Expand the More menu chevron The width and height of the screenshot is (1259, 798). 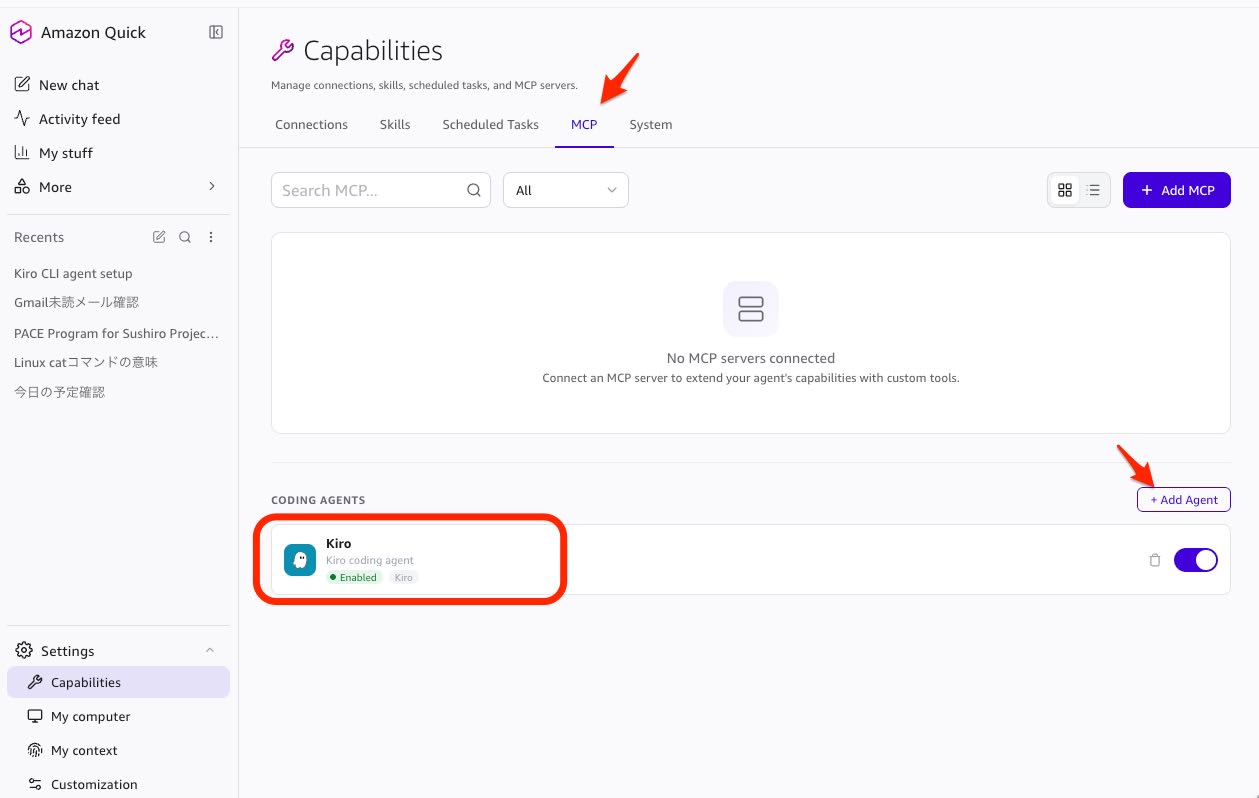pos(211,187)
